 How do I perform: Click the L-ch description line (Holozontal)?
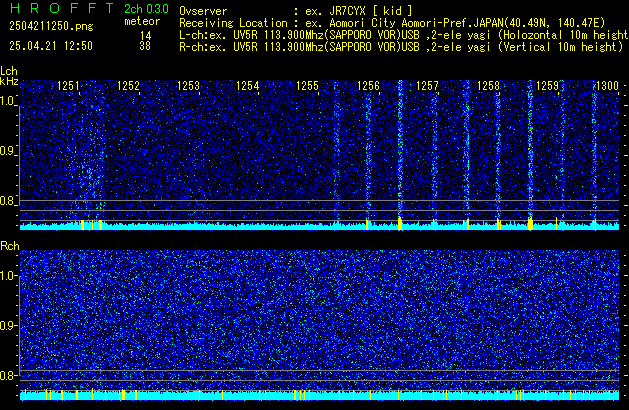[404, 35]
